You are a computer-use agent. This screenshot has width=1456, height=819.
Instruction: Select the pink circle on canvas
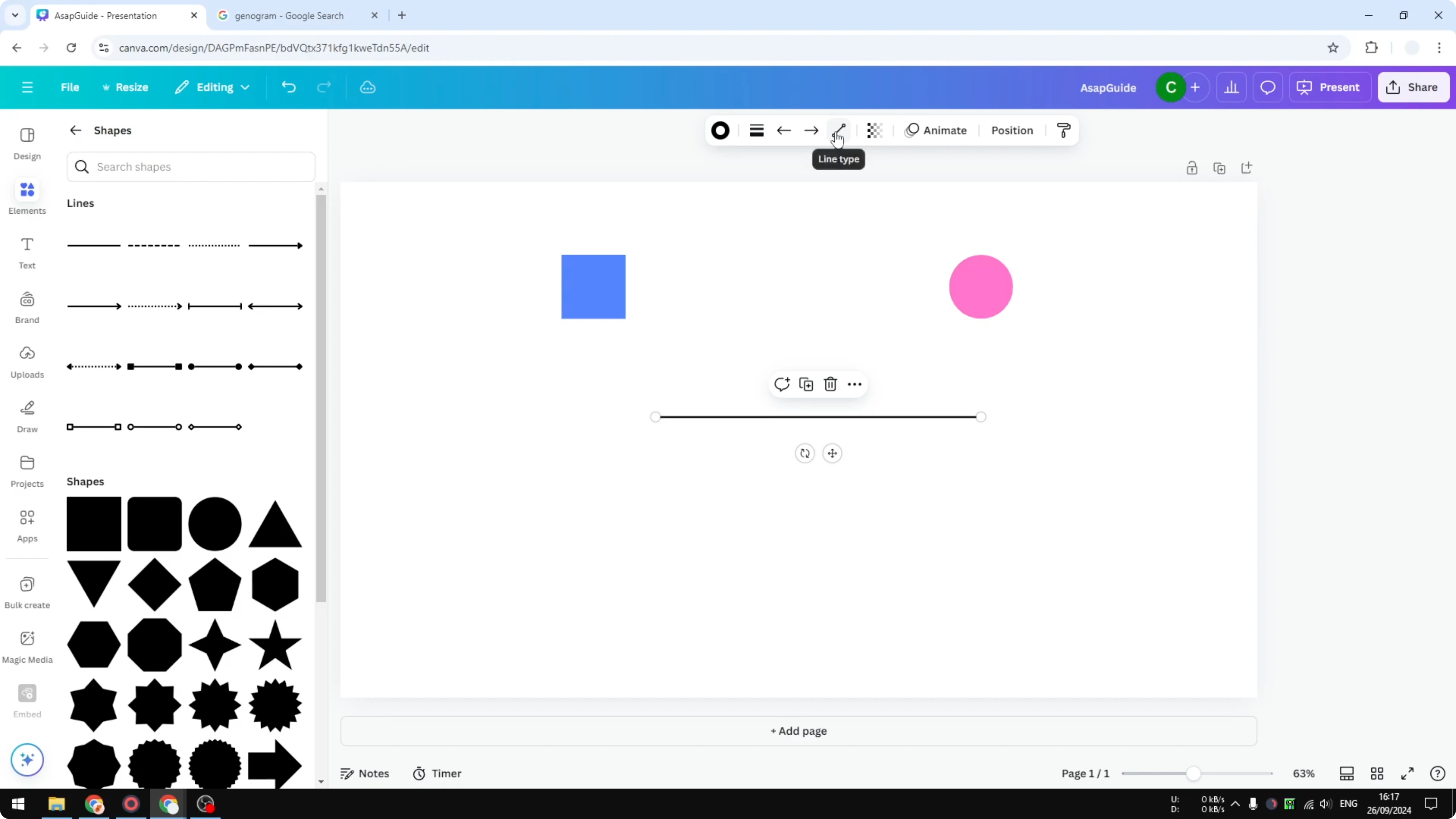[981, 286]
